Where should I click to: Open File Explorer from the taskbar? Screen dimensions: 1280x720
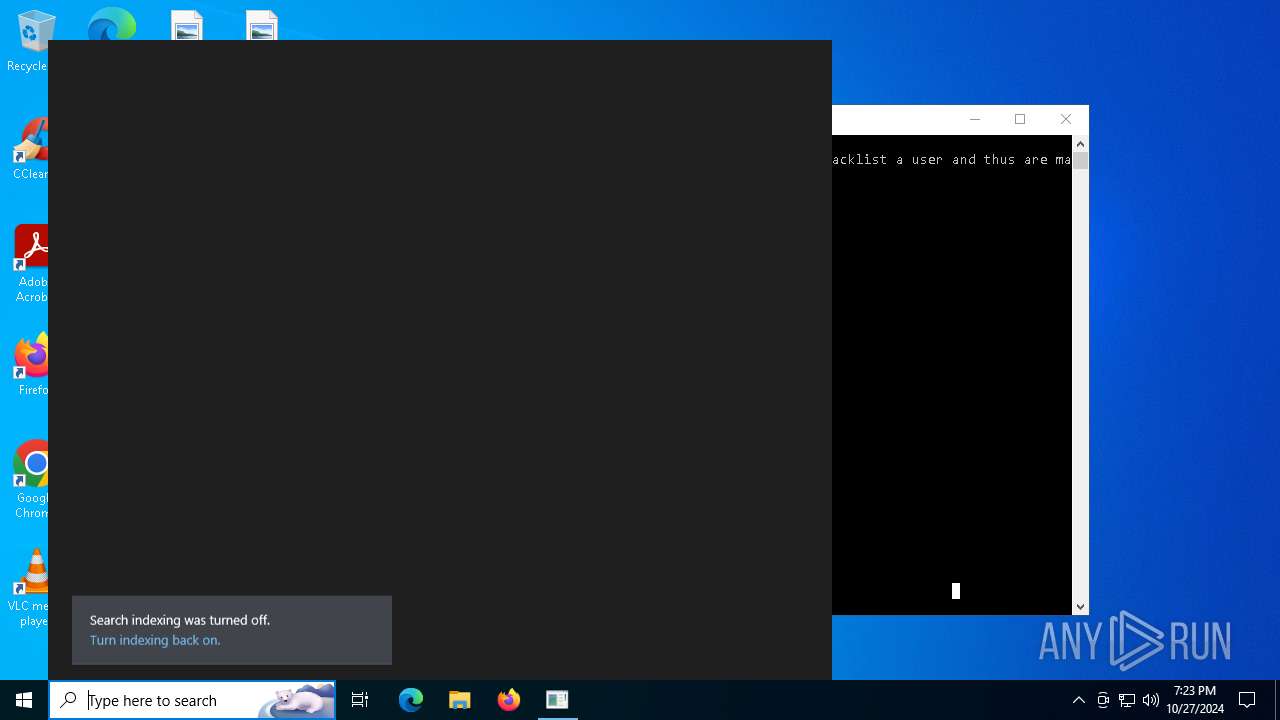coord(460,700)
